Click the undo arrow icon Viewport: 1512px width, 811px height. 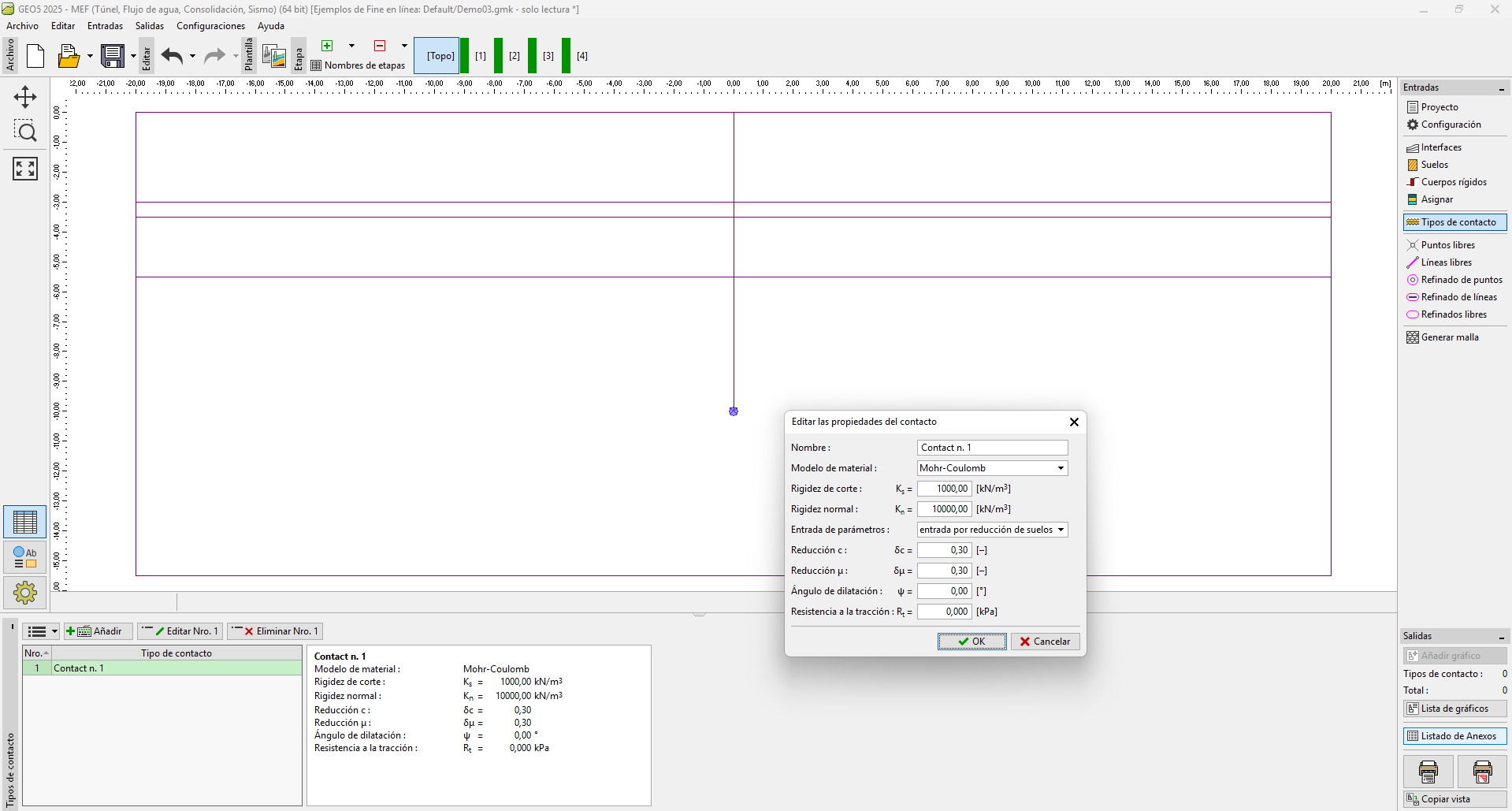tap(172, 56)
